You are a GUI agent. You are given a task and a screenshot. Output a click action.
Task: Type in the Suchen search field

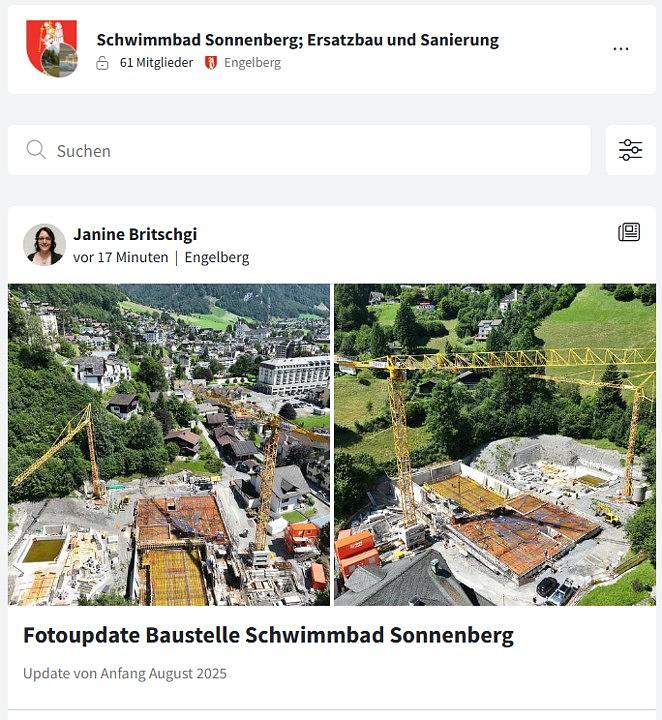tap(300, 150)
